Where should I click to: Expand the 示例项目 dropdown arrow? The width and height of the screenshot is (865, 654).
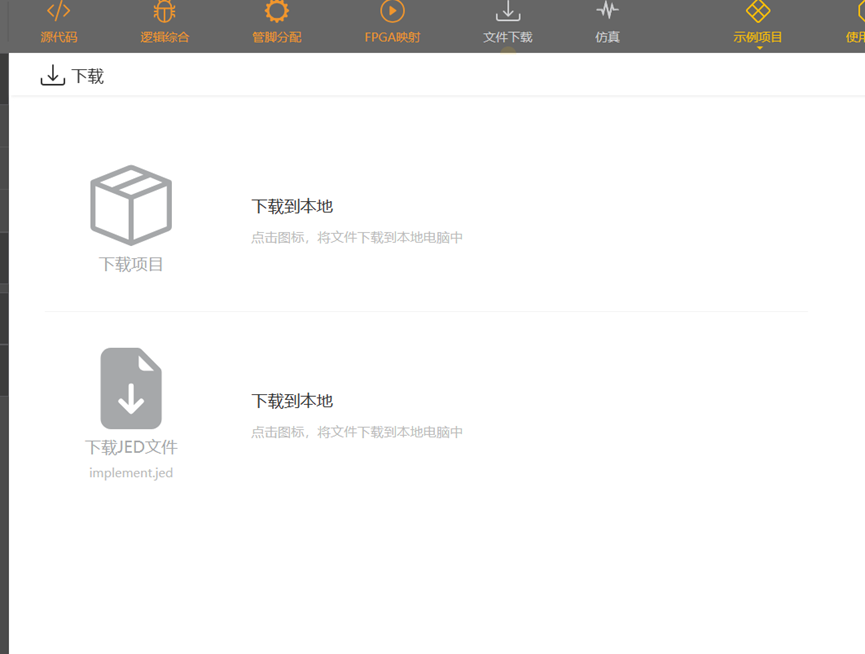759,48
